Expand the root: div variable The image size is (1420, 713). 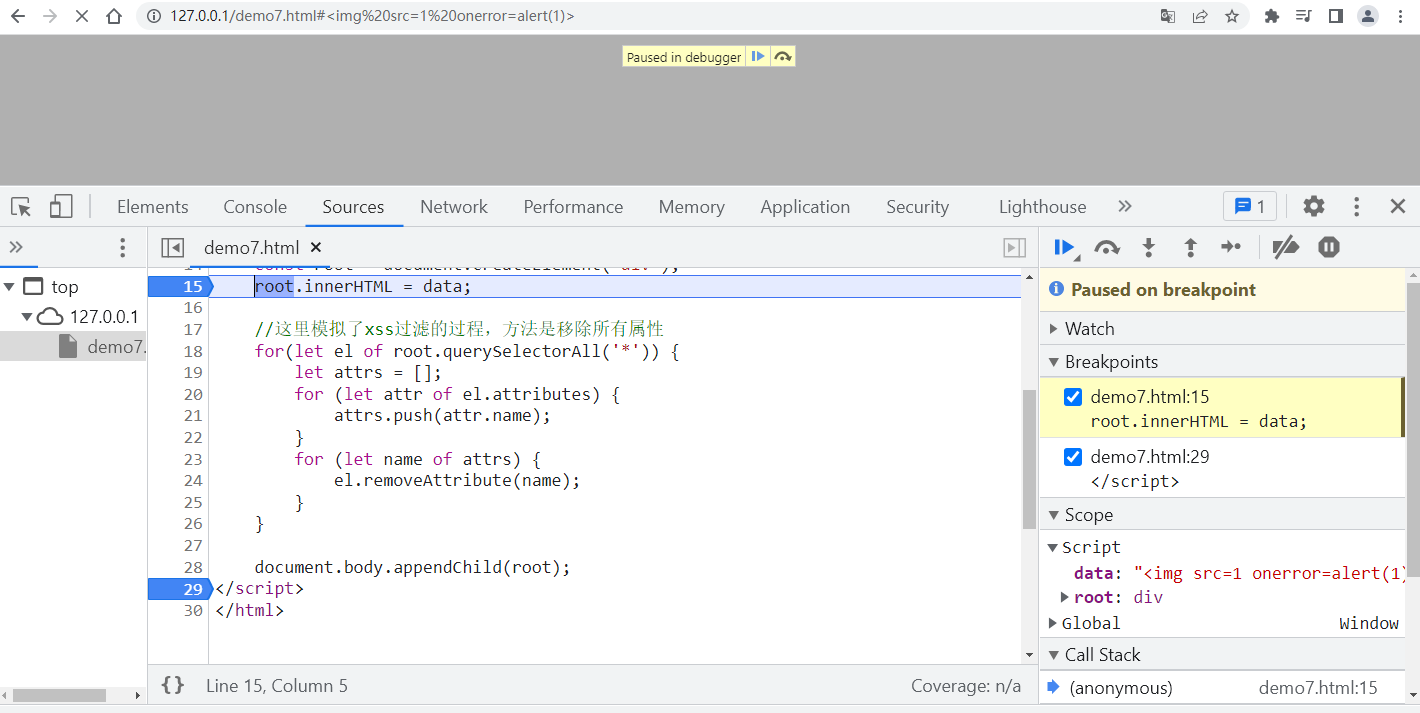[1065, 597]
